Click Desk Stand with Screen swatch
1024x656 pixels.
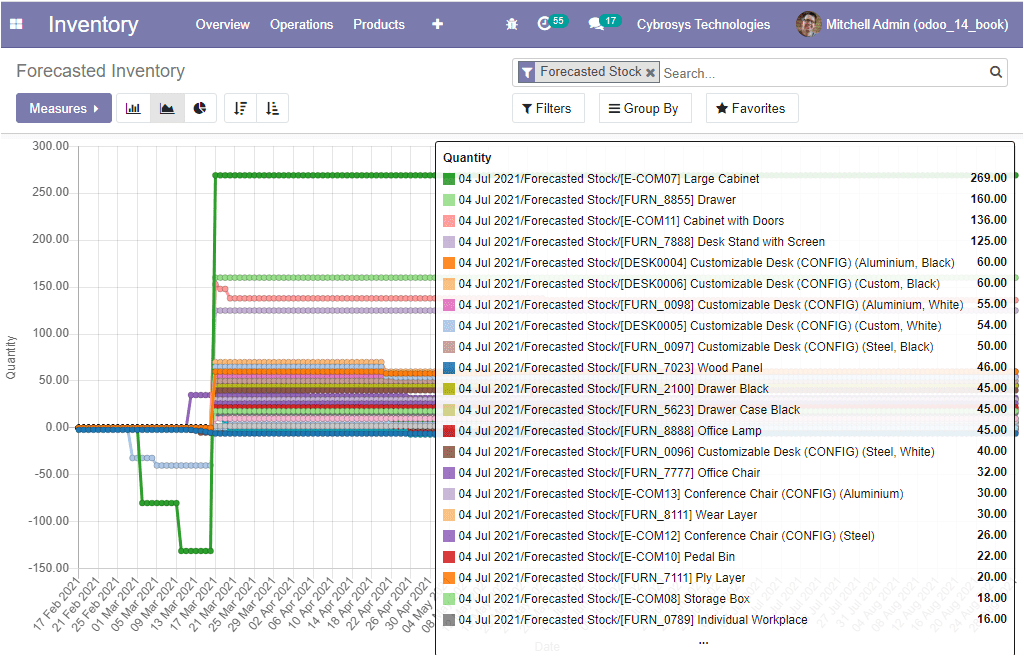click(x=449, y=242)
